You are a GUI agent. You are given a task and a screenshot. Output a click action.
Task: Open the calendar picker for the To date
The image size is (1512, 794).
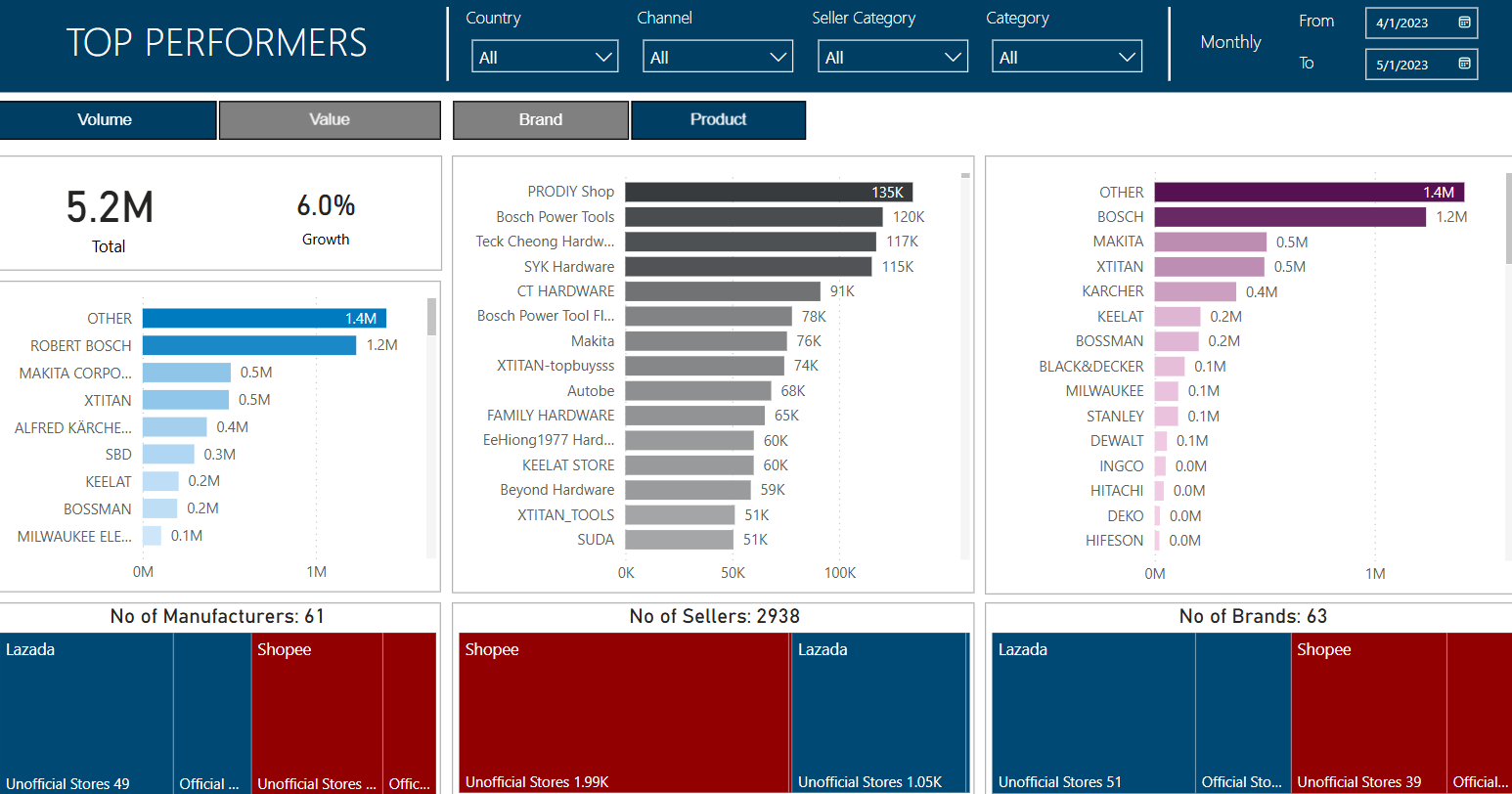1462,63
